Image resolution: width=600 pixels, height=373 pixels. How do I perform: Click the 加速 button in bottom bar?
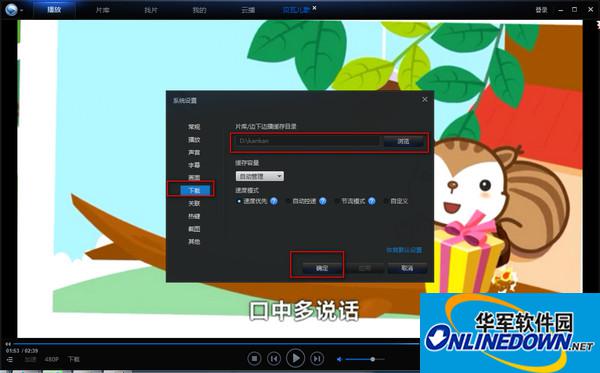click(31, 360)
